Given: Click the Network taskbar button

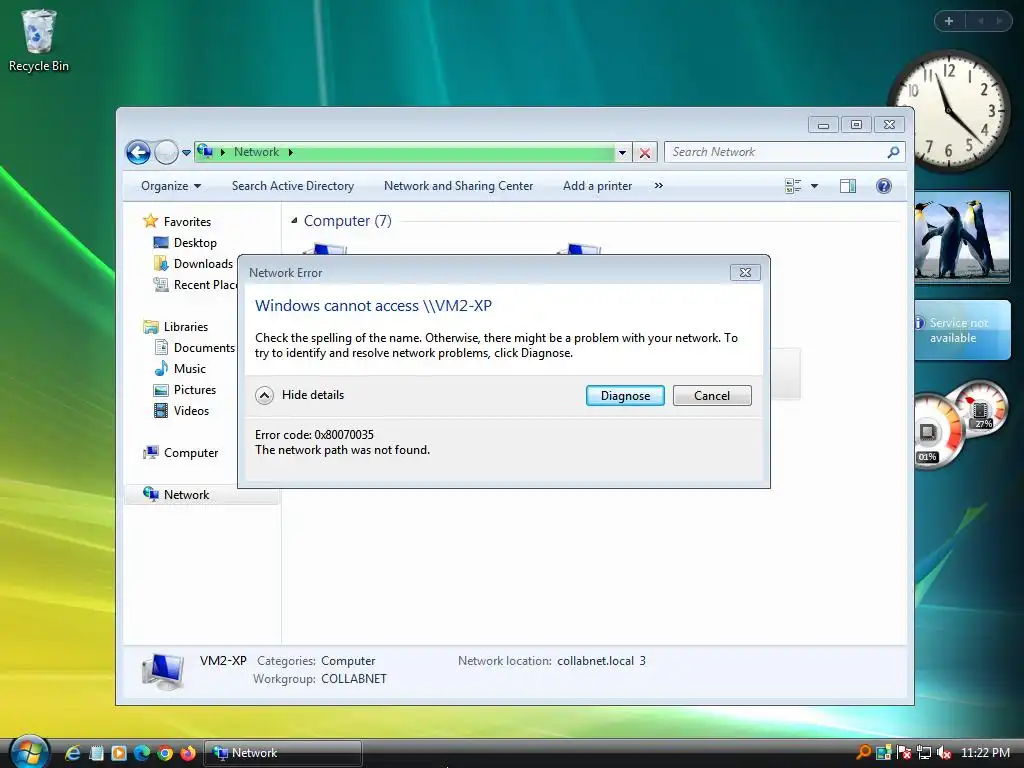Looking at the screenshot, I should pos(283,753).
